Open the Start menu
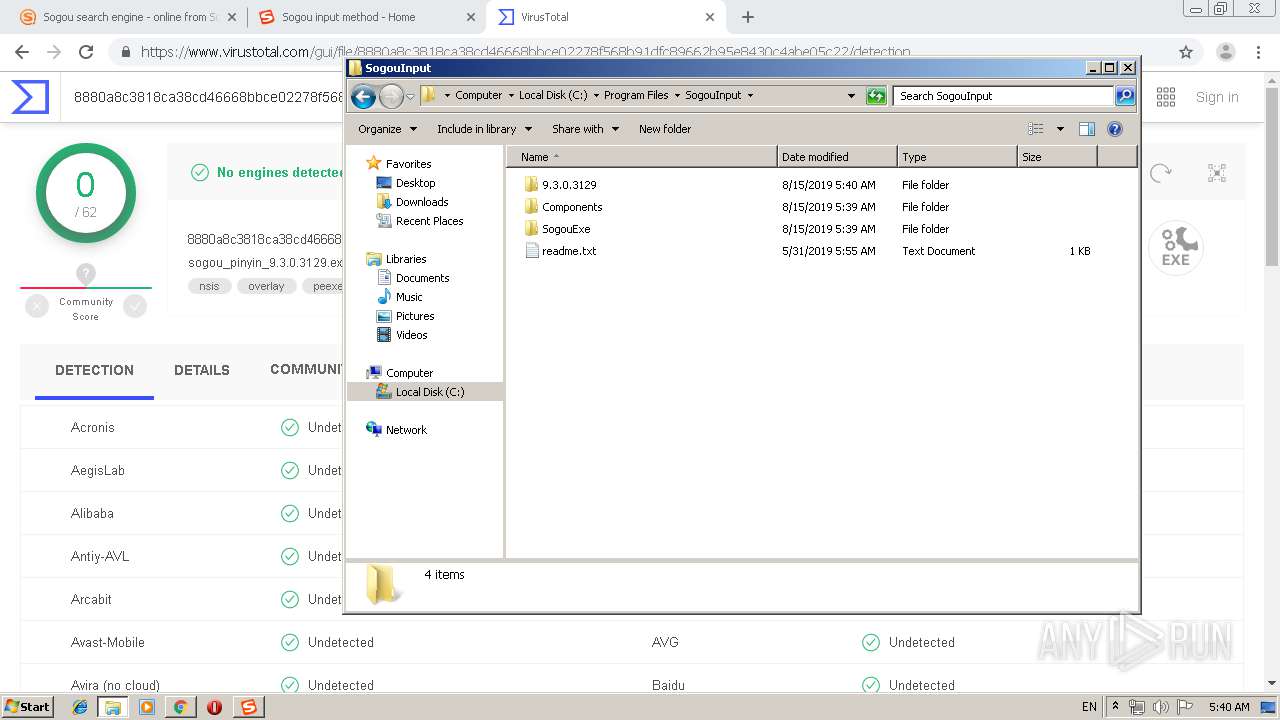1280x720 pixels. 27,706
